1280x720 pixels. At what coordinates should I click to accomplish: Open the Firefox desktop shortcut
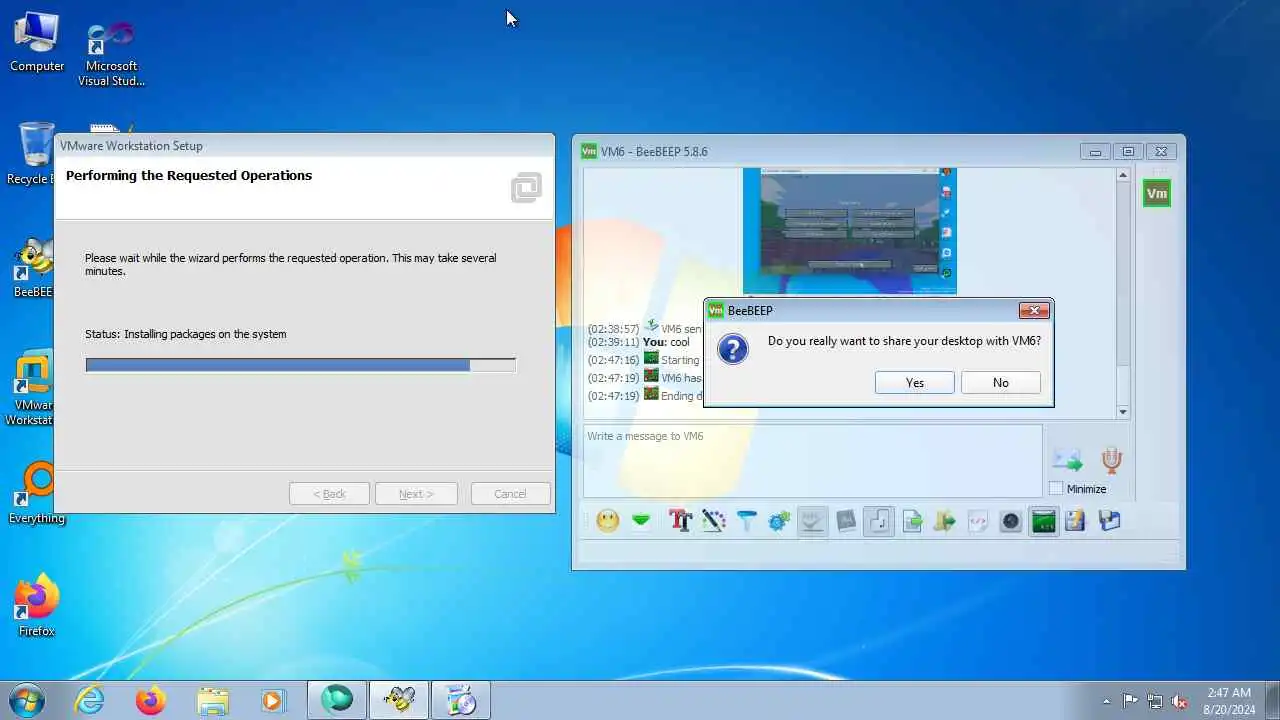click(x=36, y=606)
